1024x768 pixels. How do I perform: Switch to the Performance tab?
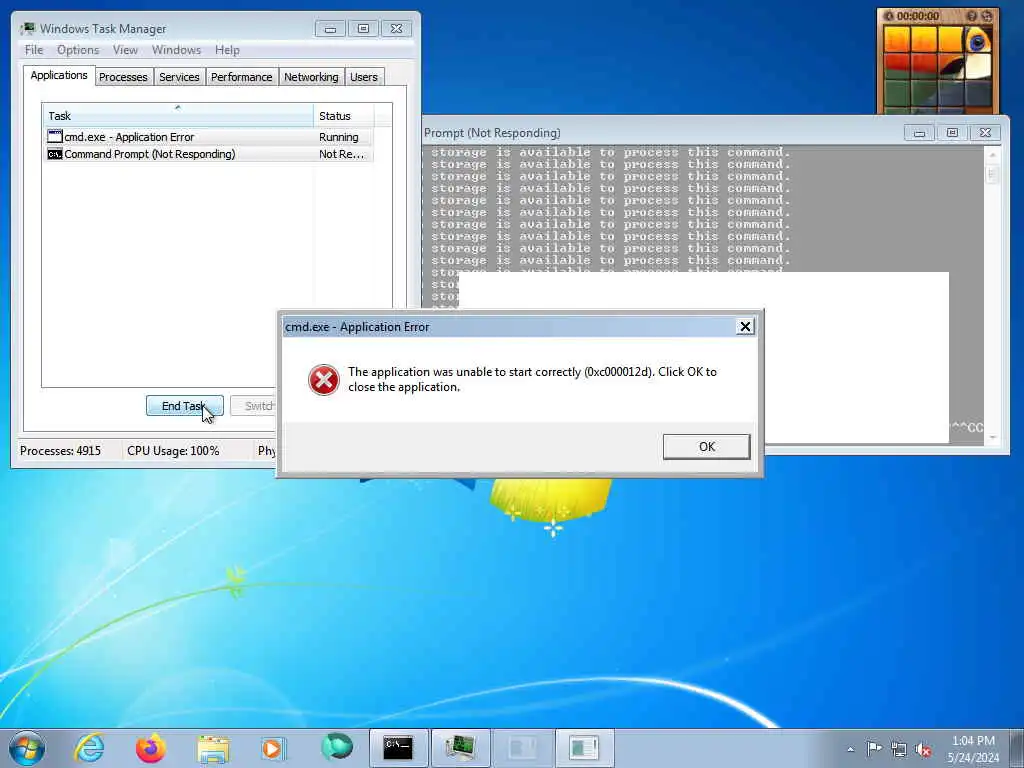[x=242, y=77]
